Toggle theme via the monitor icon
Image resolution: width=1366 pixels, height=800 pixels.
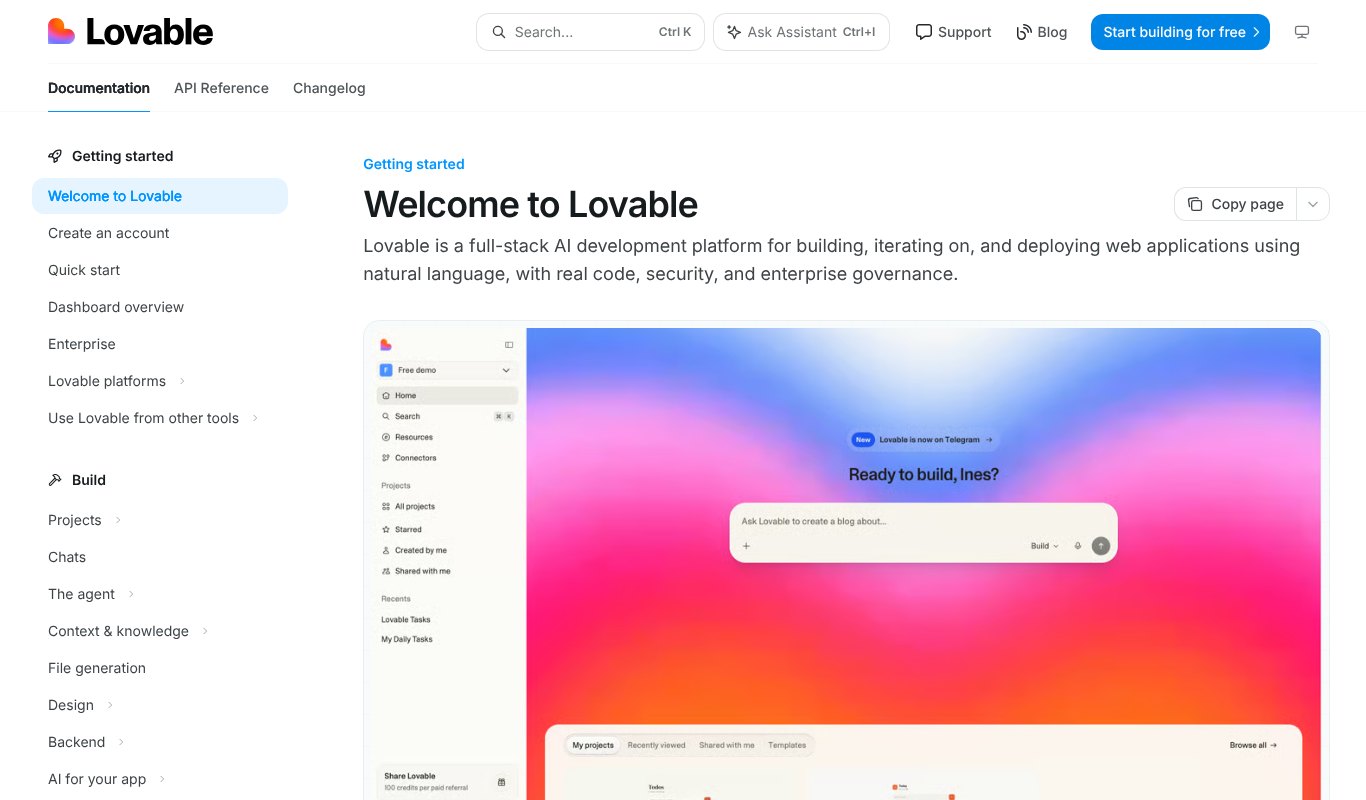click(x=1302, y=32)
